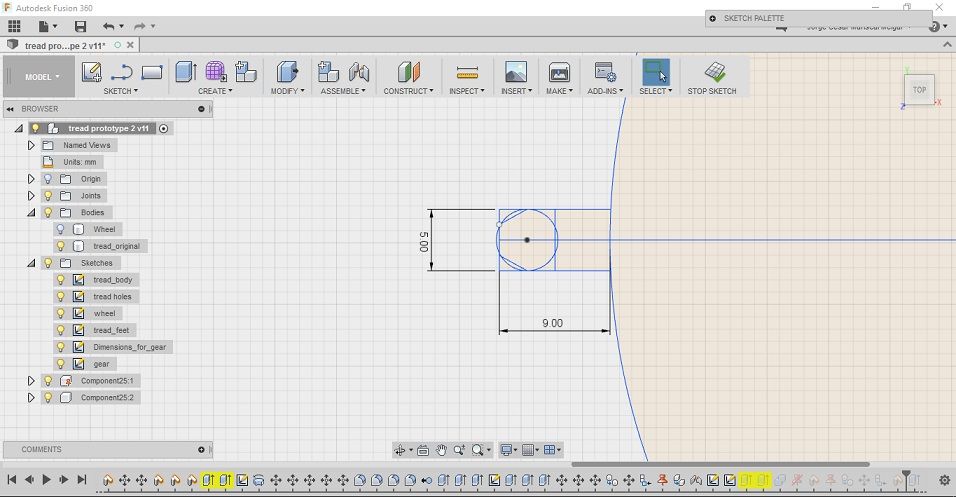Expand the SKETCH PALETTE panel
956x497 pixels.
(712, 18)
